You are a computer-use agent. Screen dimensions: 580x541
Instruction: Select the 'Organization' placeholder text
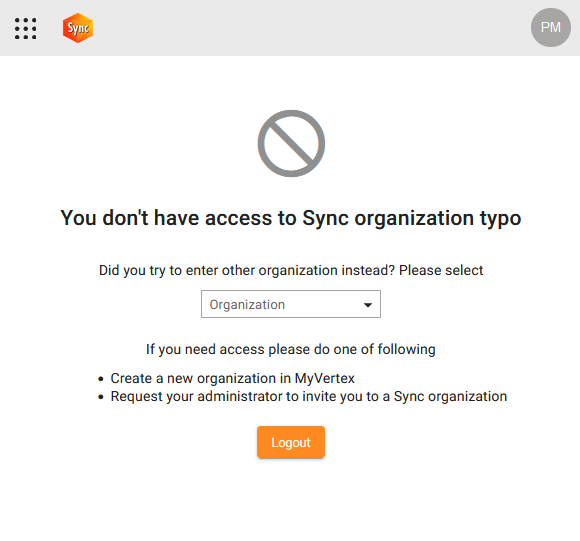[247, 304]
